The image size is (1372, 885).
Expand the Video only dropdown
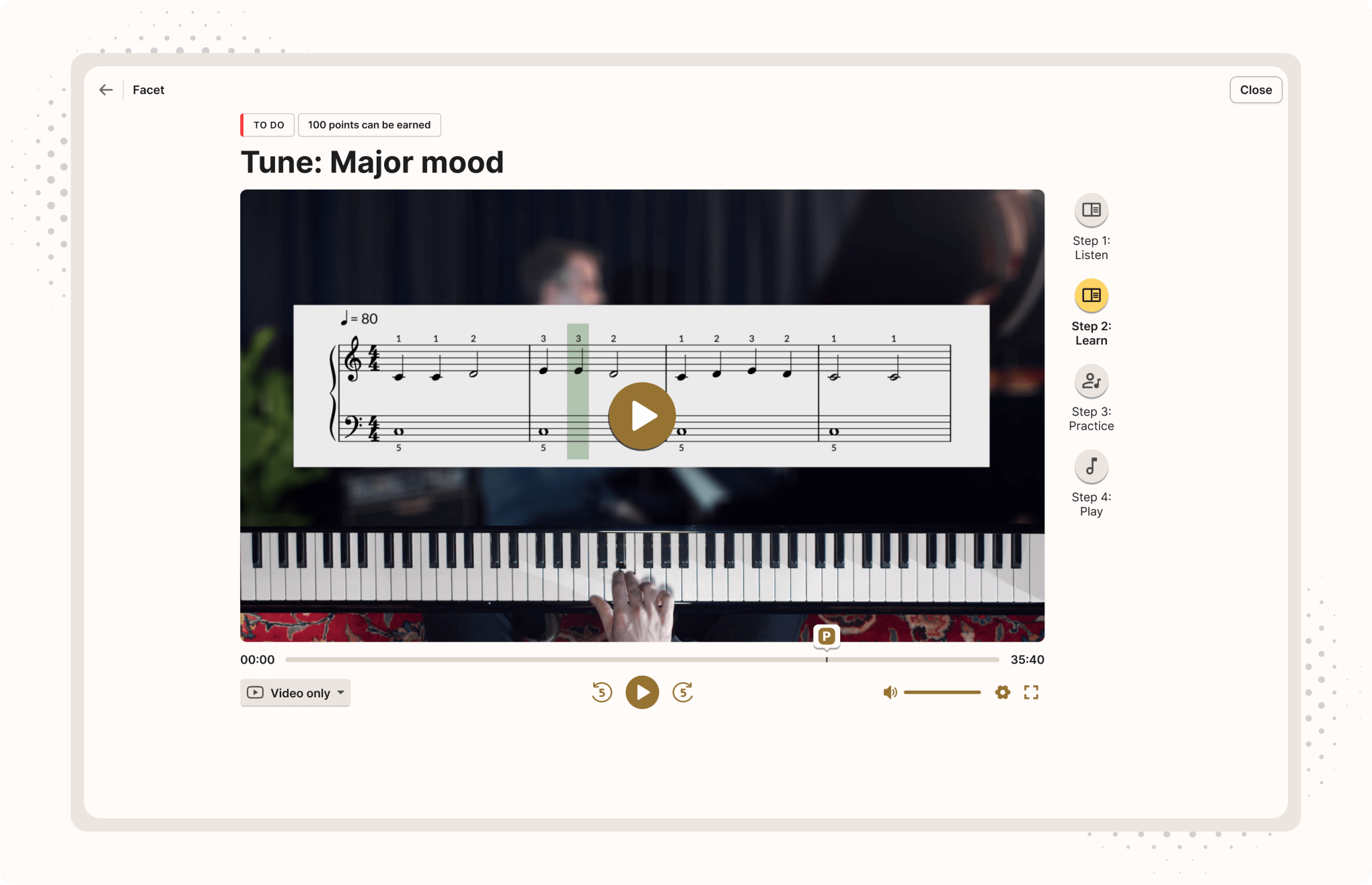(x=295, y=693)
